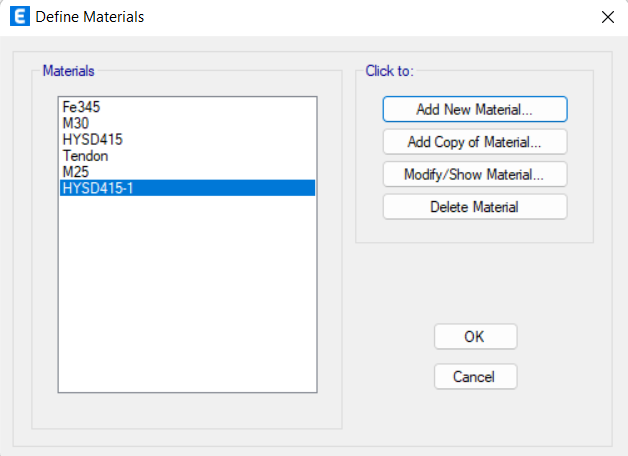Viewport: 628px width, 456px height.
Task: Click the 'Click to:' group label
Action: [x=389, y=71]
